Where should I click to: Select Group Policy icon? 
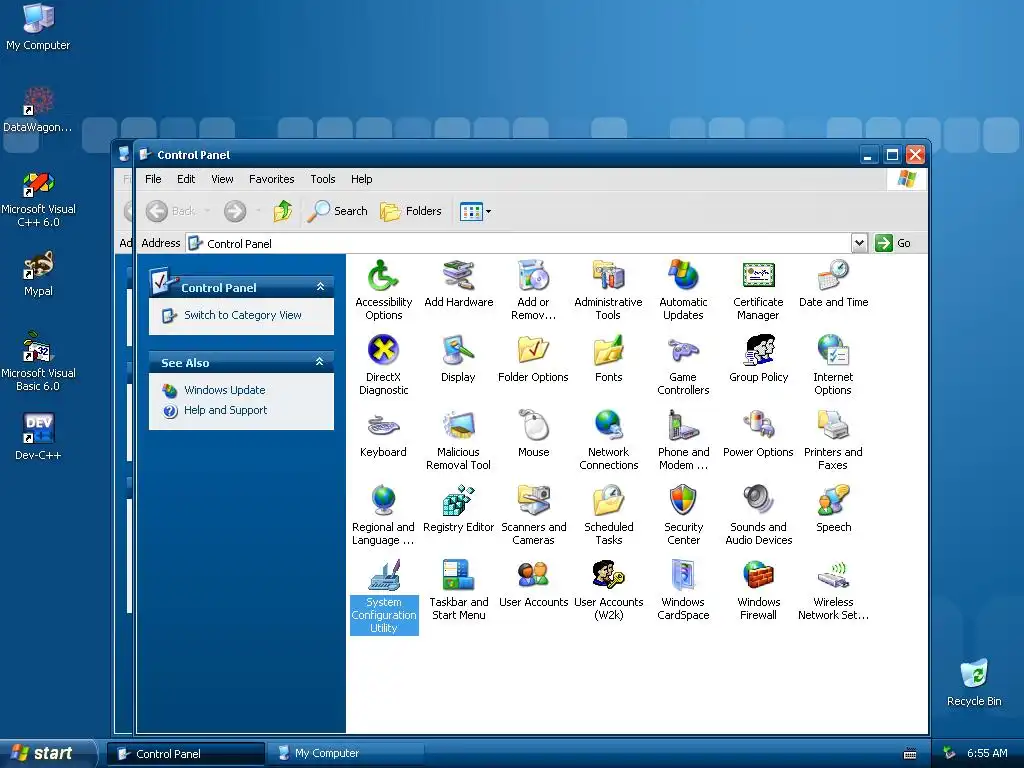point(758,359)
